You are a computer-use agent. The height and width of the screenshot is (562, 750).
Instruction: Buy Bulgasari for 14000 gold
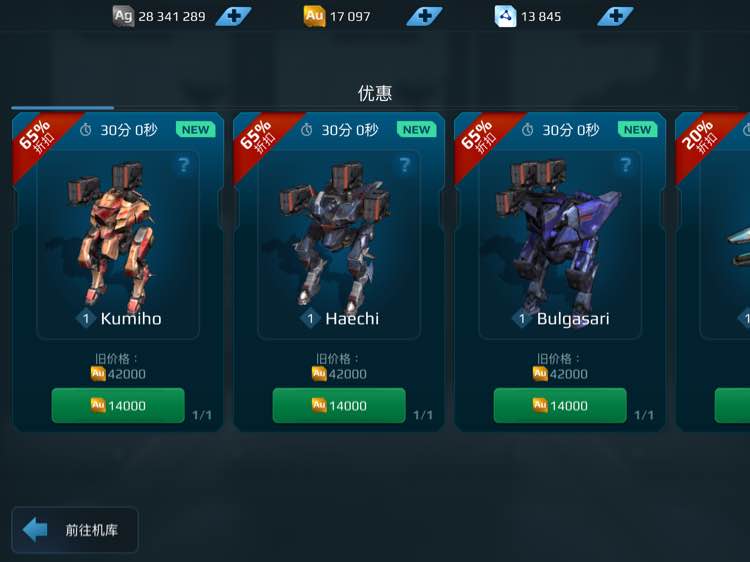[560, 406]
